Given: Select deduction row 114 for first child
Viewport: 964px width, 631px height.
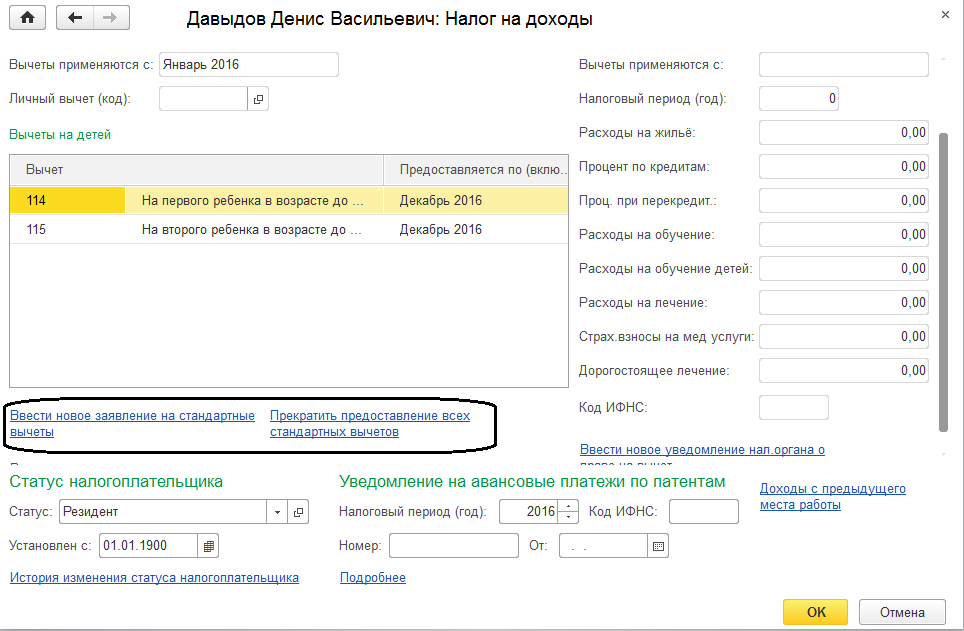Looking at the screenshot, I should point(200,200).
